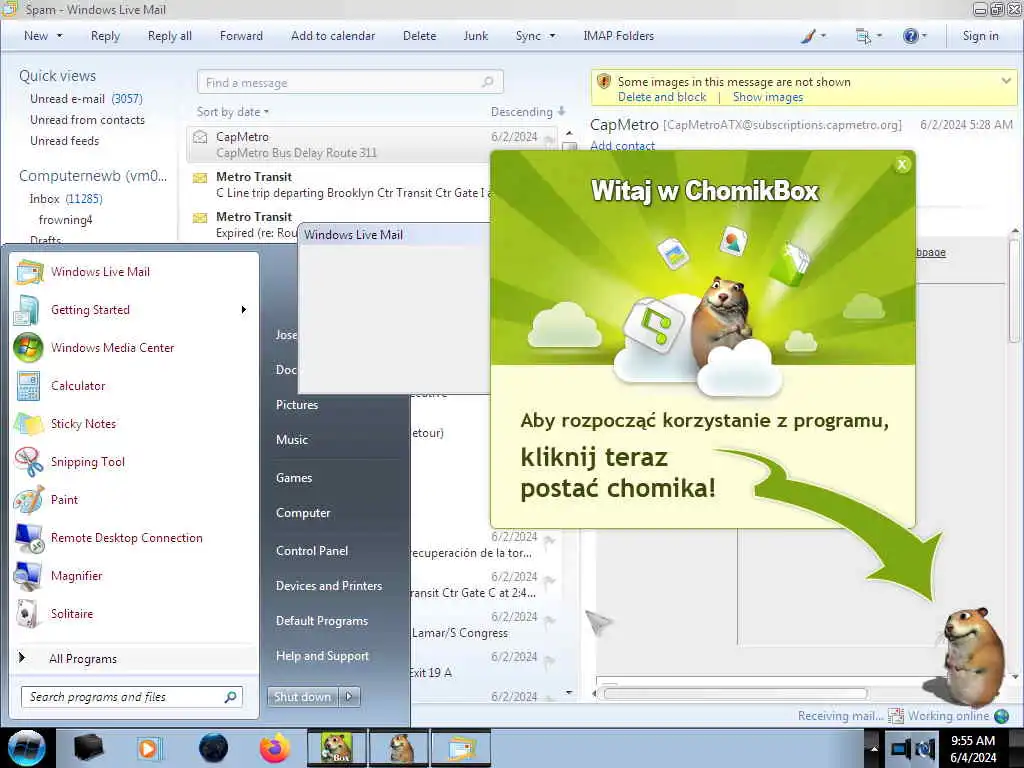Screen dimensions: 1024x768
Task: Open Music from the Start menu
Action: (291, 440)
